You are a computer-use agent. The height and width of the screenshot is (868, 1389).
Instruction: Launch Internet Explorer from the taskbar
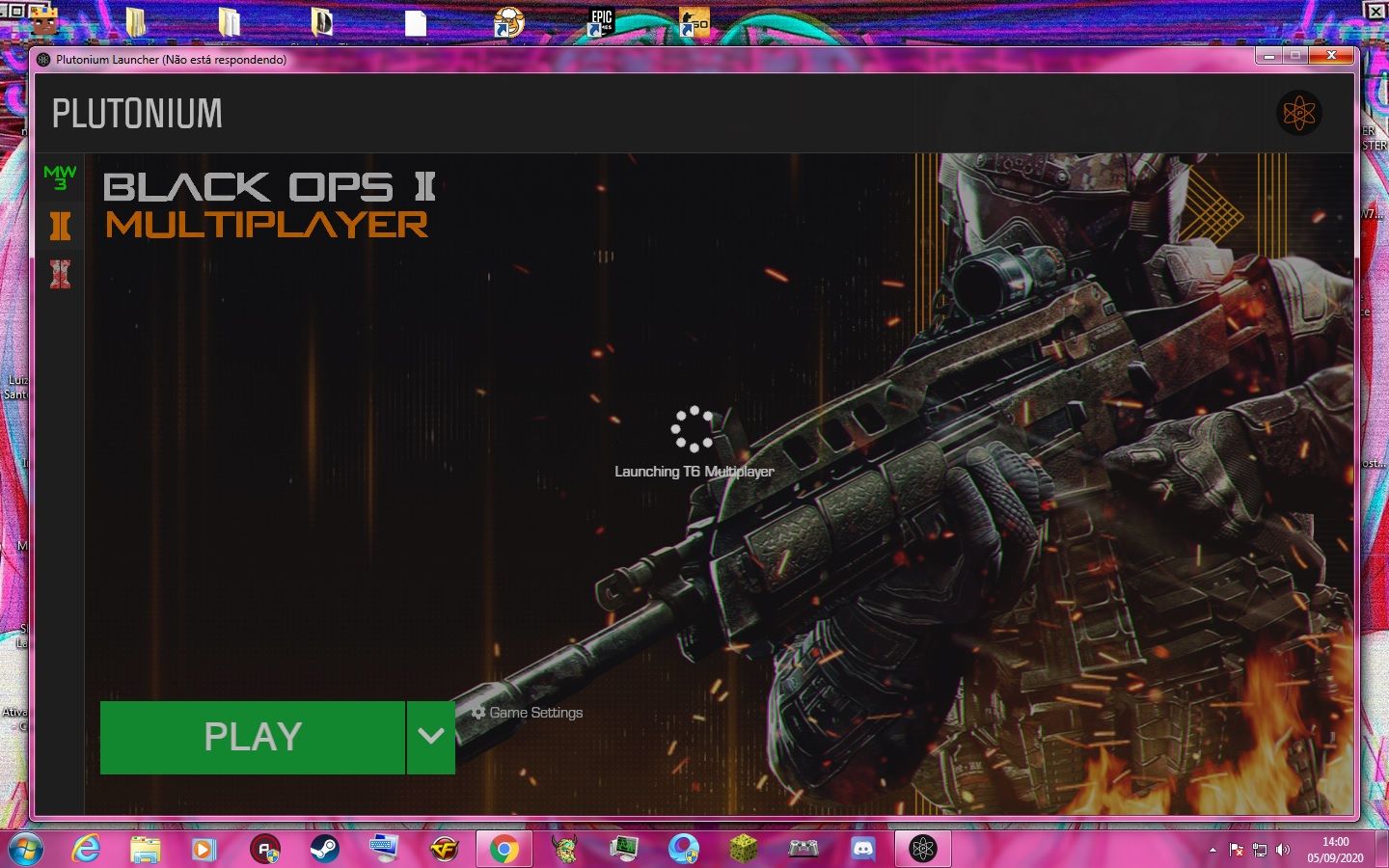click(86, 849)
